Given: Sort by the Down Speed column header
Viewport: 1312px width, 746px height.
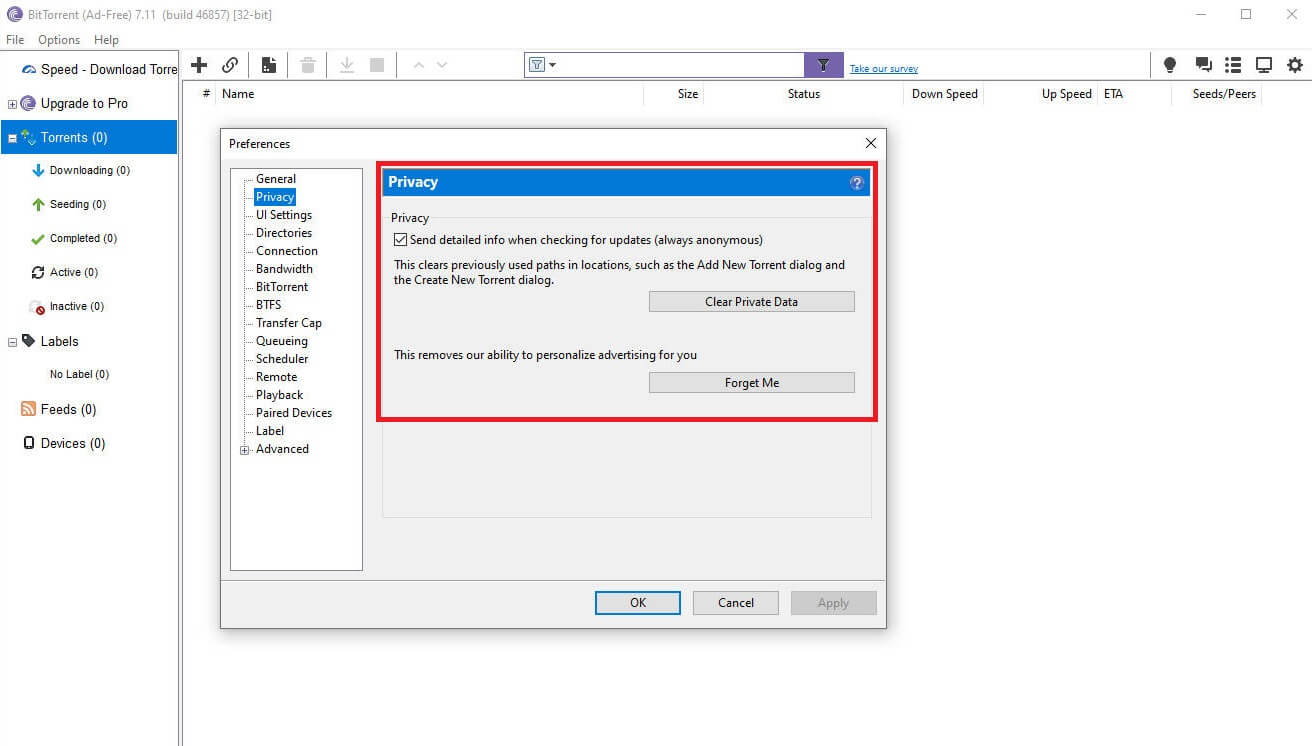Looking at the screenshot, I should click(945, 94).
